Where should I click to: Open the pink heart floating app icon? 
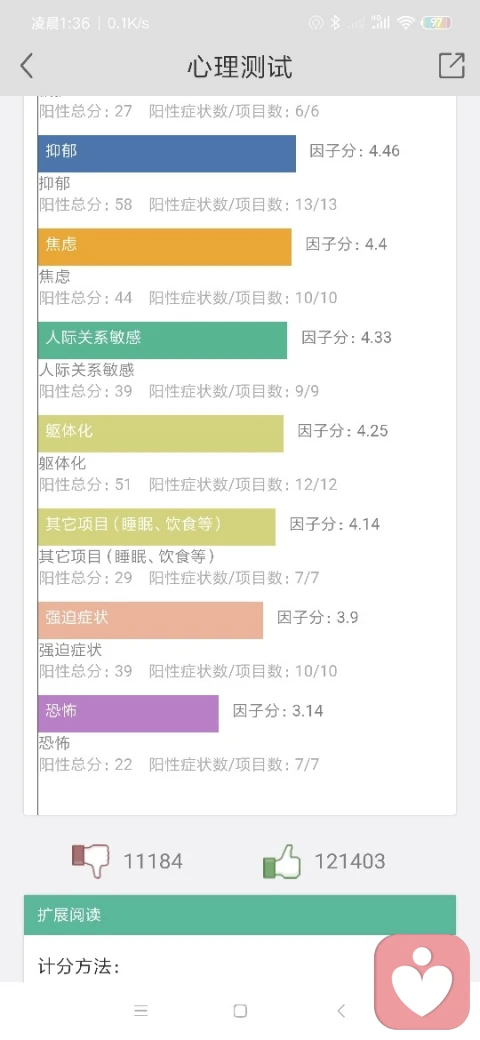tap(422, 982)
